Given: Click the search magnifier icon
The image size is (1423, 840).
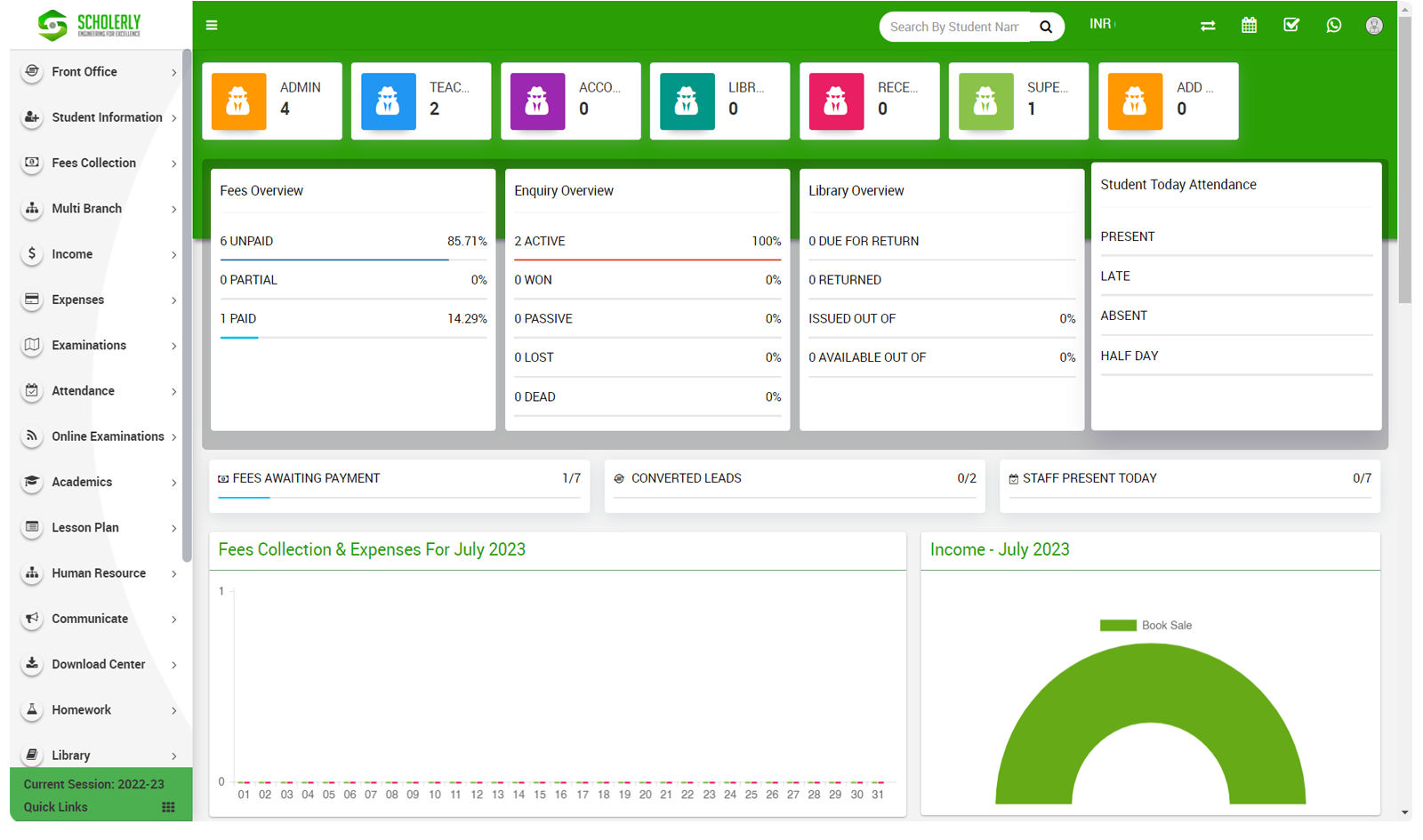Looking at the screenshot, I should [1046, 27].
